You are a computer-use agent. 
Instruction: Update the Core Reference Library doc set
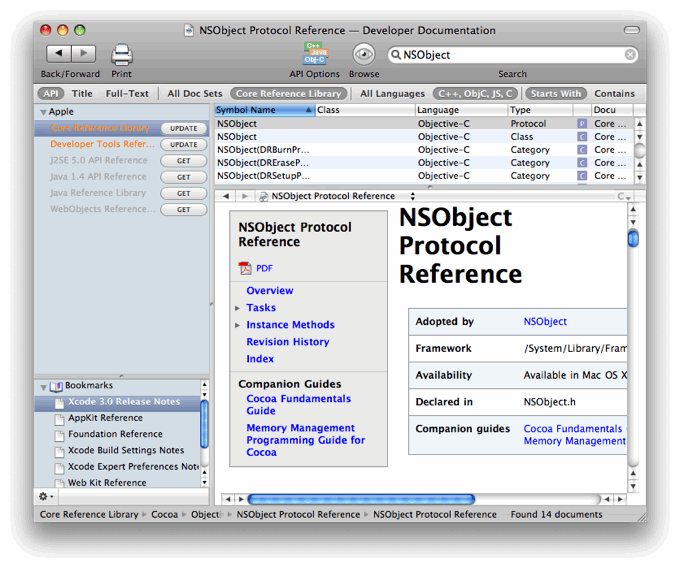pos(184,128)
